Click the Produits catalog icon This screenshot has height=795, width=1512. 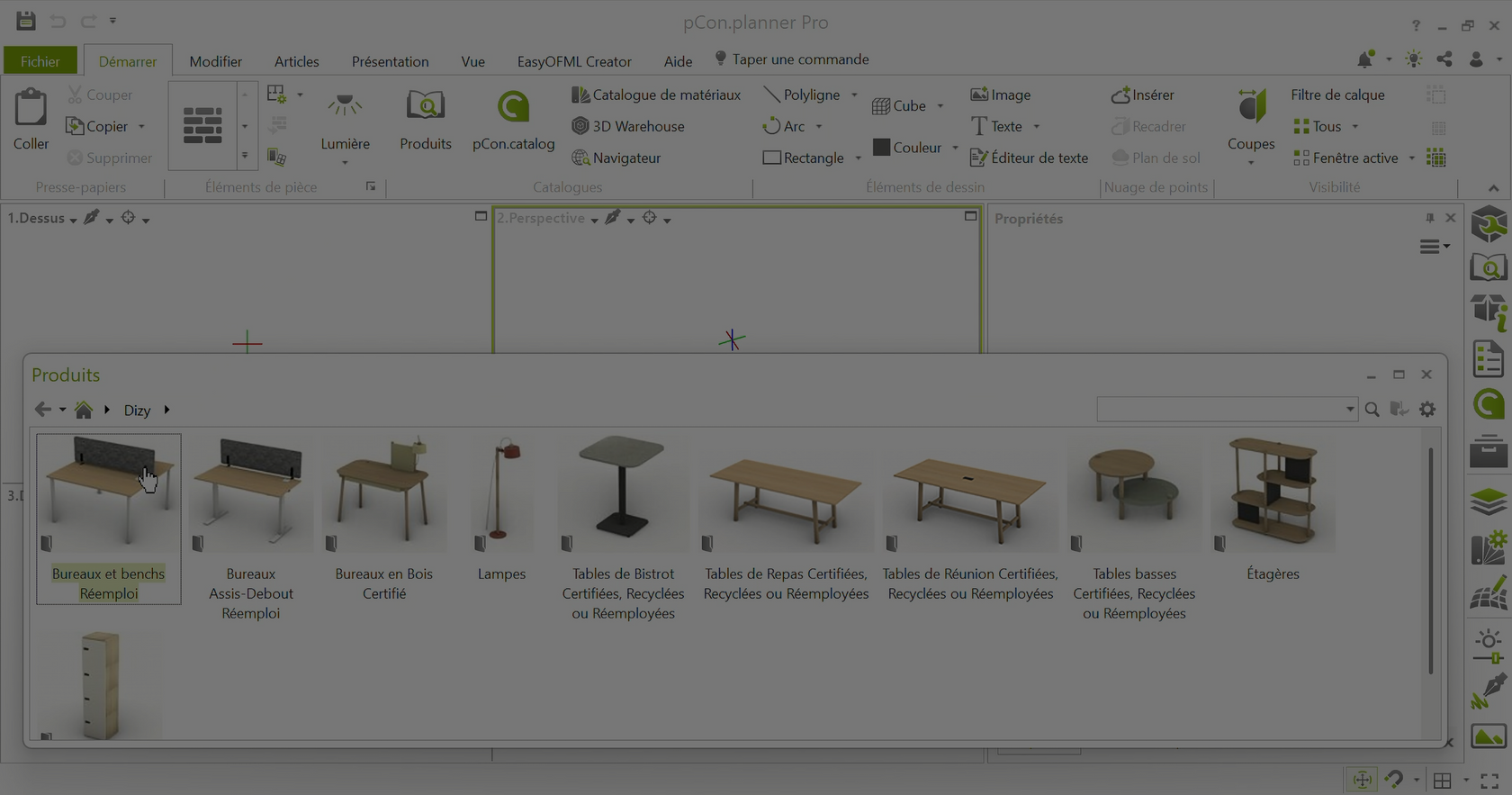pyautogui.click(x=425, y=122)
